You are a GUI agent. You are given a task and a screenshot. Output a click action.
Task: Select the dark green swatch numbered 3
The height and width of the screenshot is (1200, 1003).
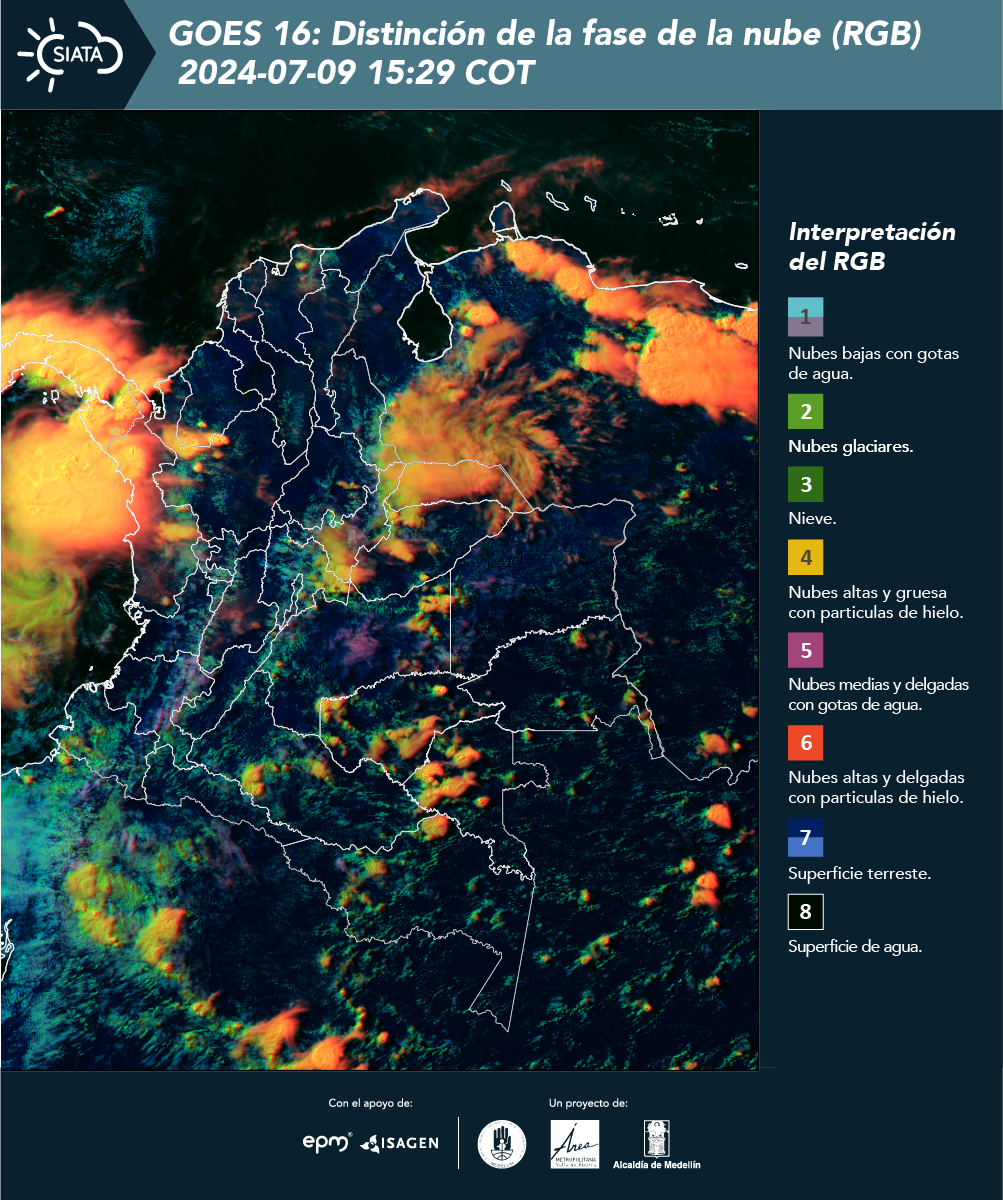point(805,485)
